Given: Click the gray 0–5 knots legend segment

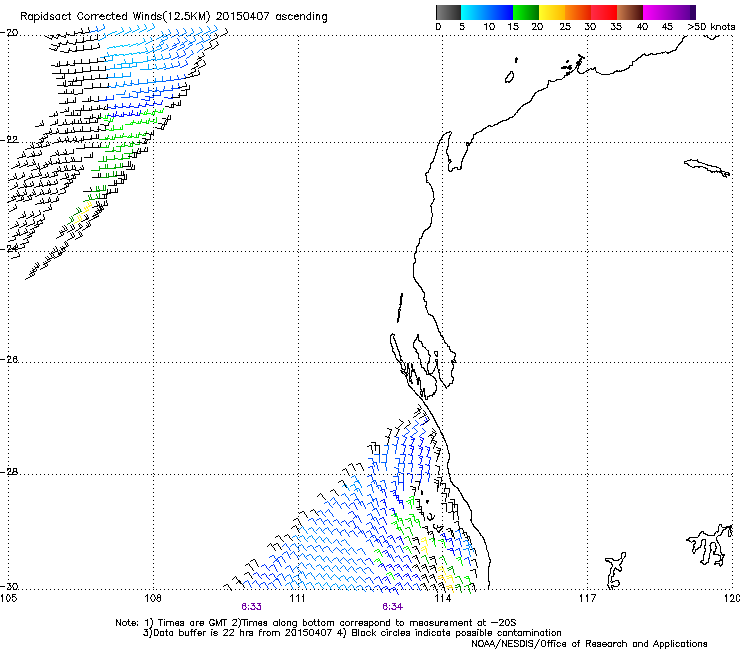Looking at the screenshot, I should click(x=448, y=12).
